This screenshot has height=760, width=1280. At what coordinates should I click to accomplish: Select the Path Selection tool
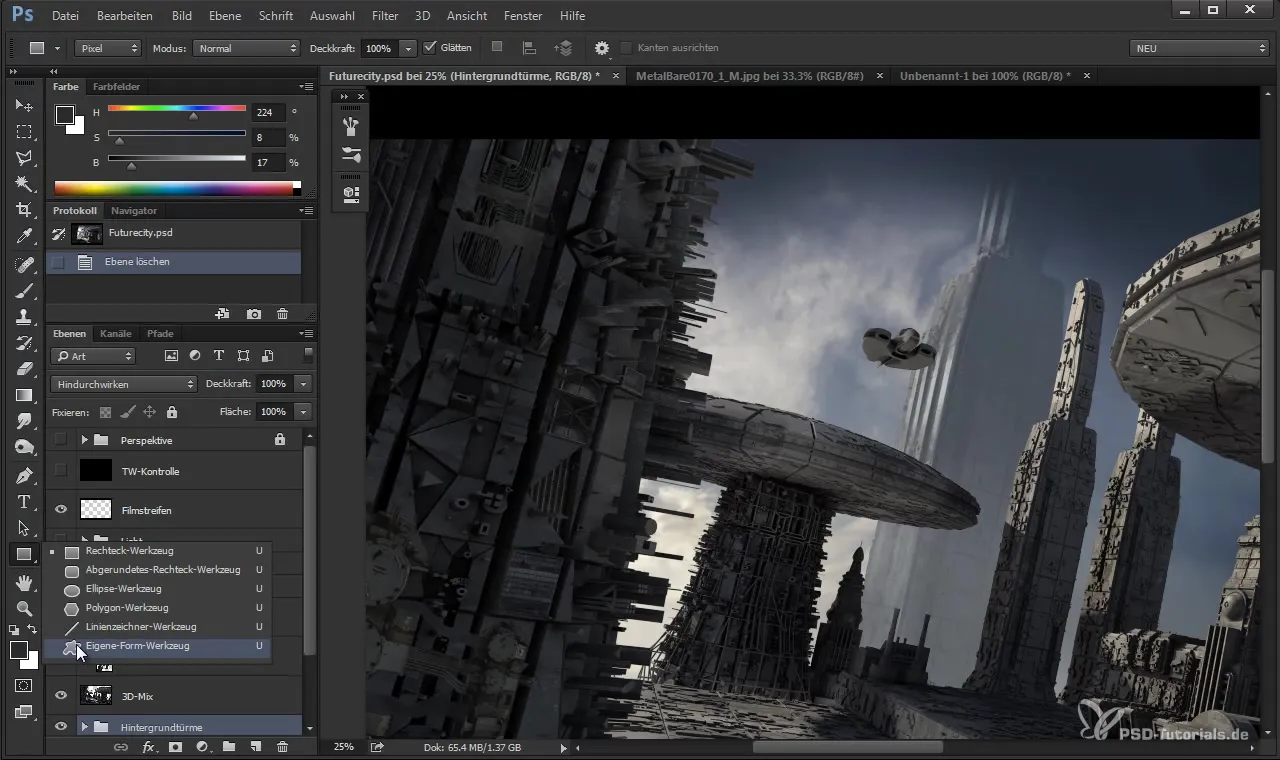click(24, 528)
